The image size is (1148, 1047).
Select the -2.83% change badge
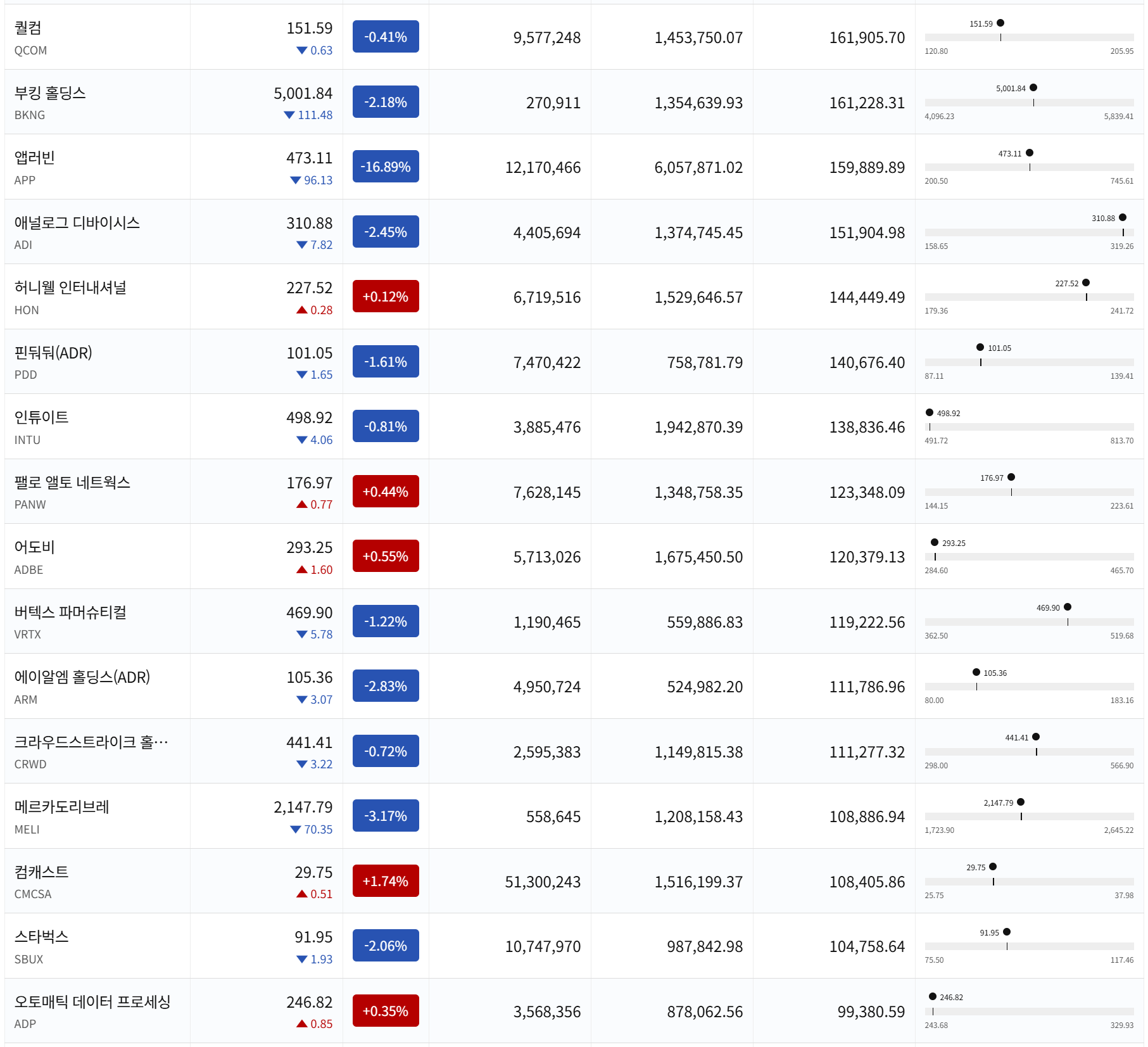pyautogui.click(x=386, y=686)
